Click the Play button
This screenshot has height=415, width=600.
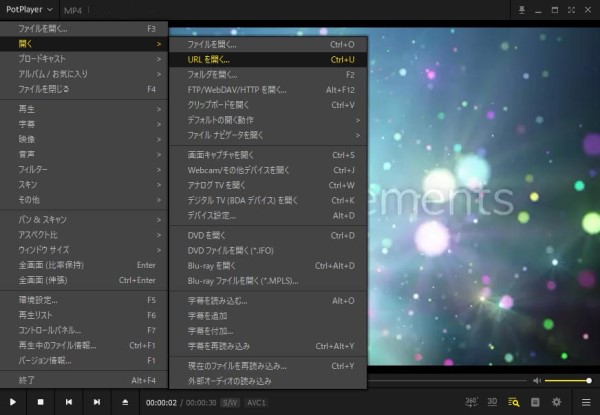(13, 402)
